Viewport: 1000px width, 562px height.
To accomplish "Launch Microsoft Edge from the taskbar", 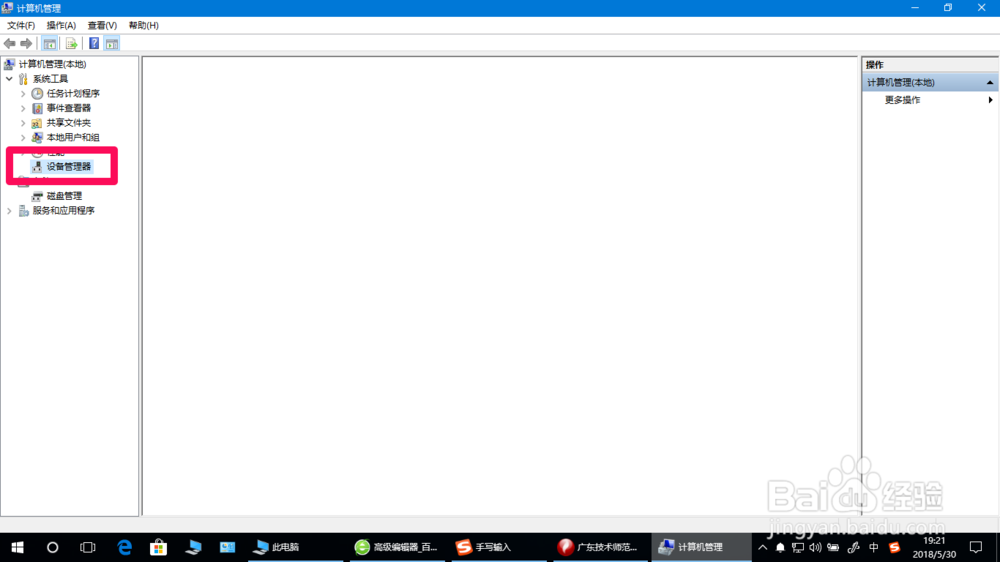I will (x=124, y=547).
